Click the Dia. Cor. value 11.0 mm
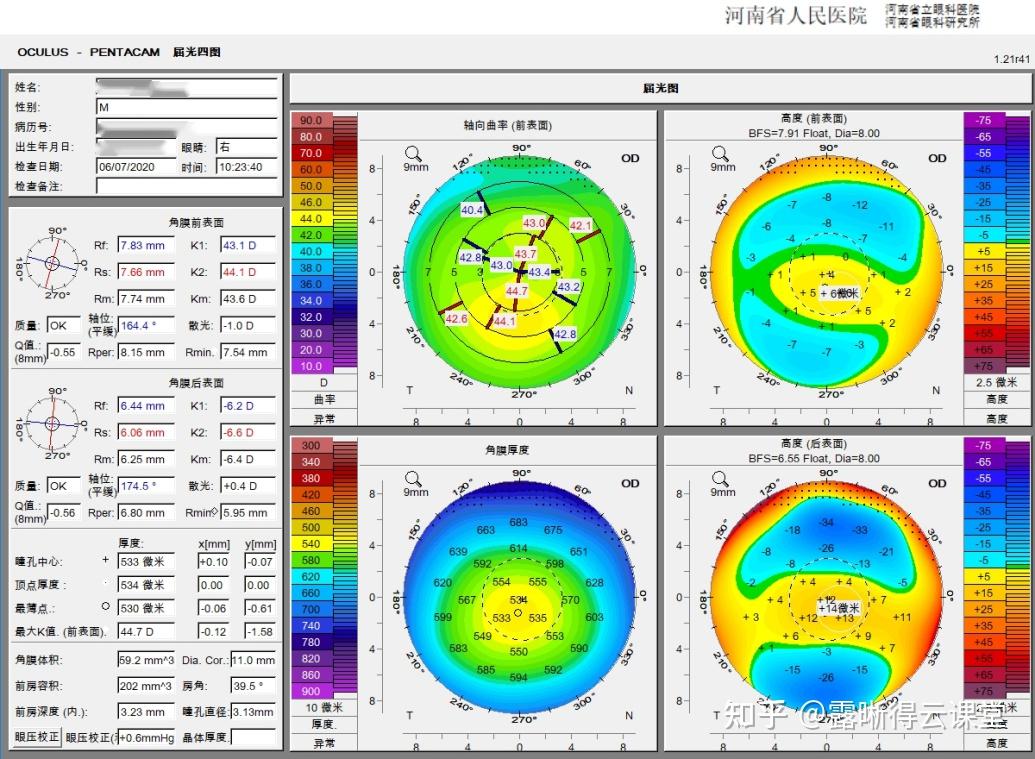 tap(253, 660)
